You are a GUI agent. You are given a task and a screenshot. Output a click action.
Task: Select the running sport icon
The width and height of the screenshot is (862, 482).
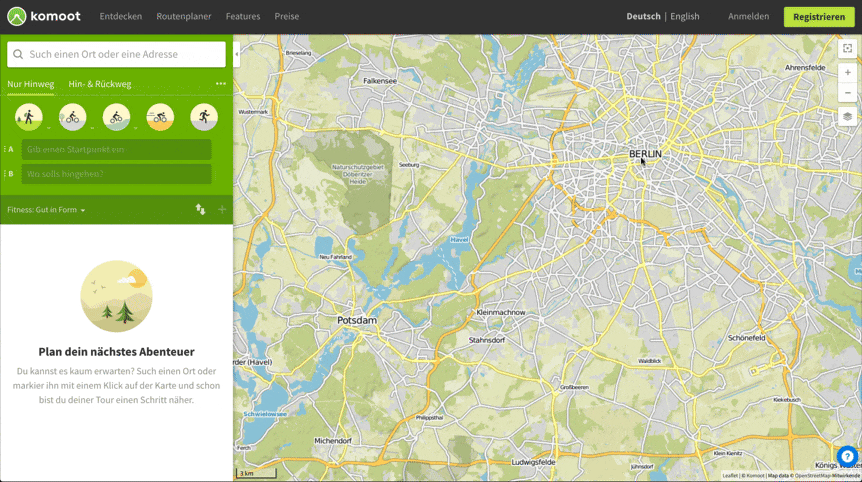pos(204,117)
